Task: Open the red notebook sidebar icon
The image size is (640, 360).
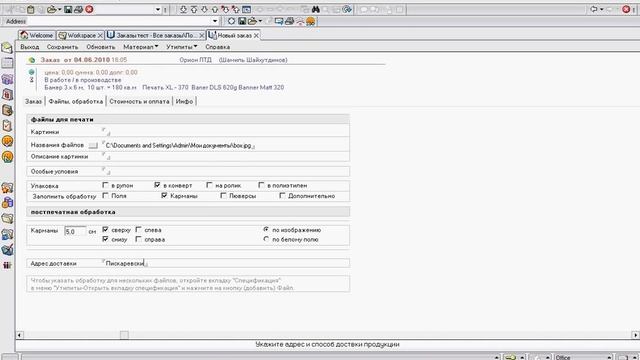Action: point(7,95)
